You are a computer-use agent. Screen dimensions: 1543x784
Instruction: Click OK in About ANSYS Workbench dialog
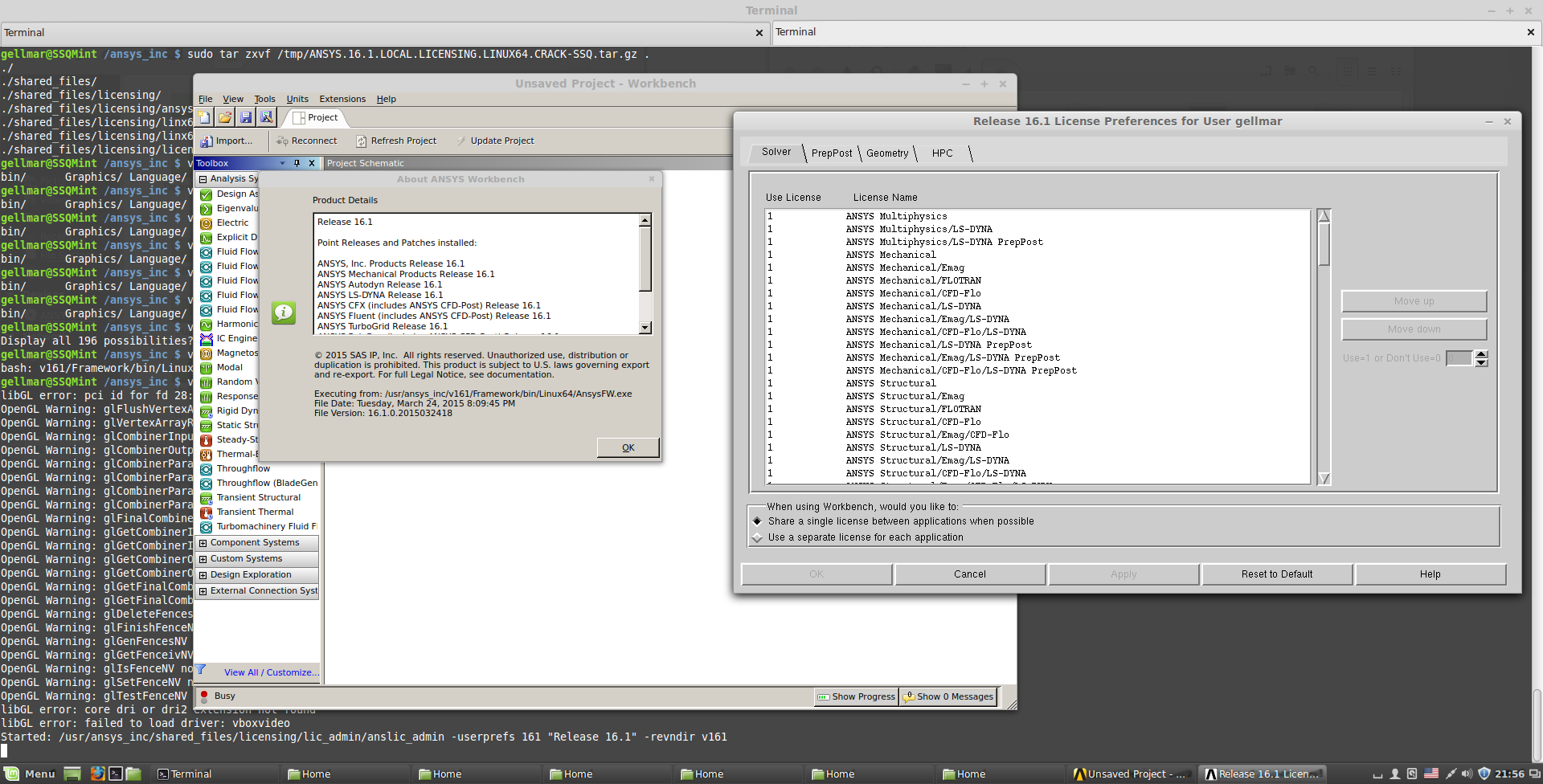click(628, 447)
